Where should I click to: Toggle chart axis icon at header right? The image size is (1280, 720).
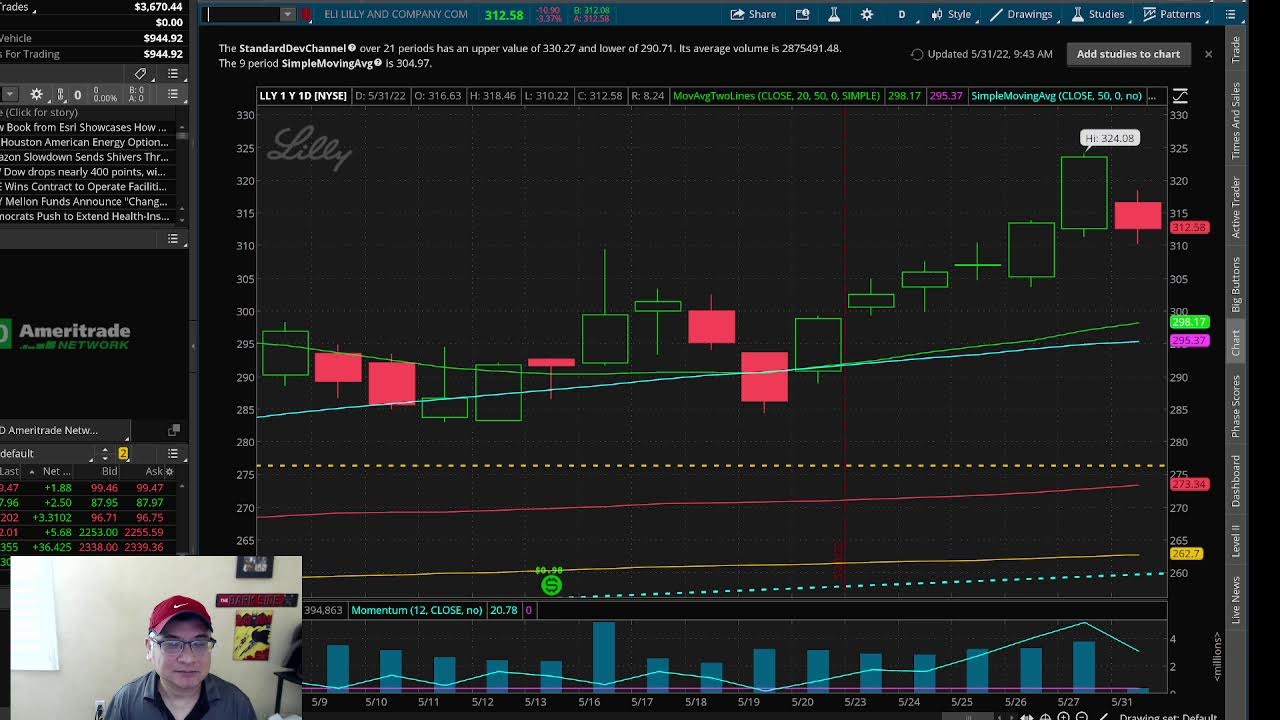click(1180, 96)
